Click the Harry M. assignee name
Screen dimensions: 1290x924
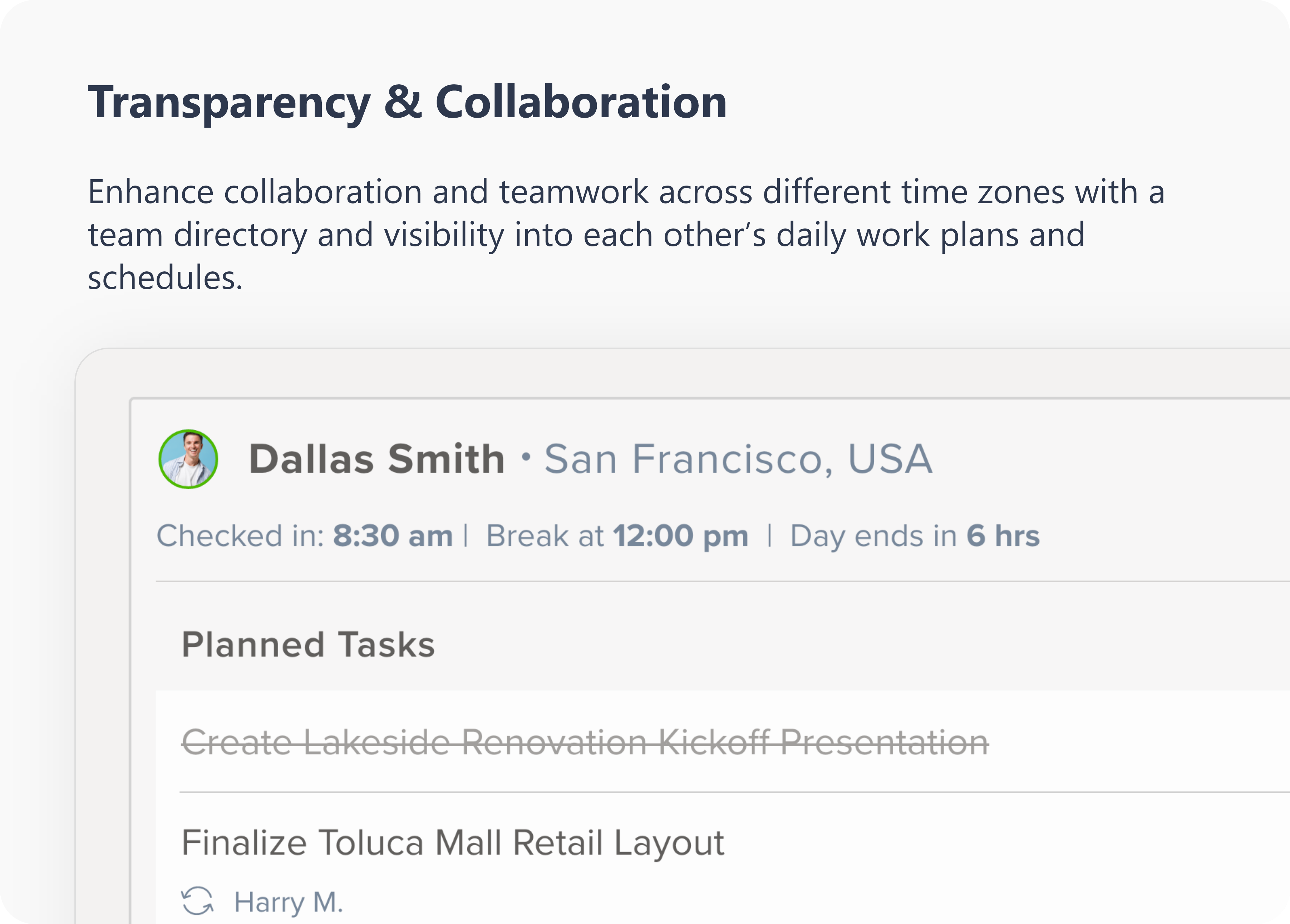tap(289, 902)
